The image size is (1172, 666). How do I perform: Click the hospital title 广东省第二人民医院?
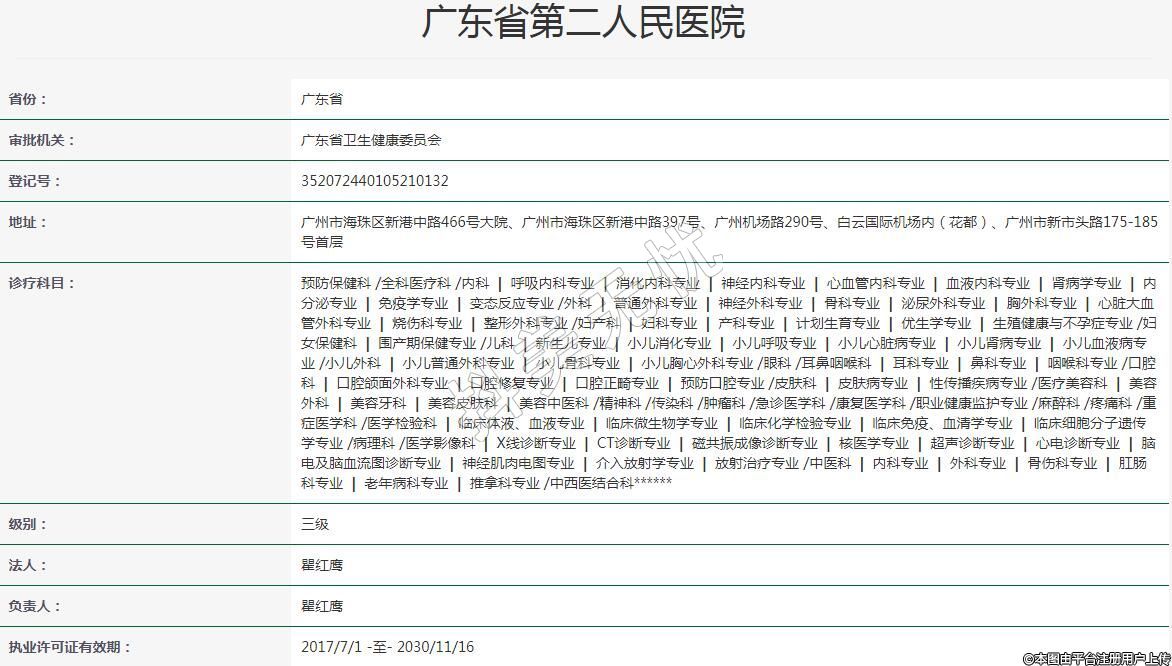[583, 23]
